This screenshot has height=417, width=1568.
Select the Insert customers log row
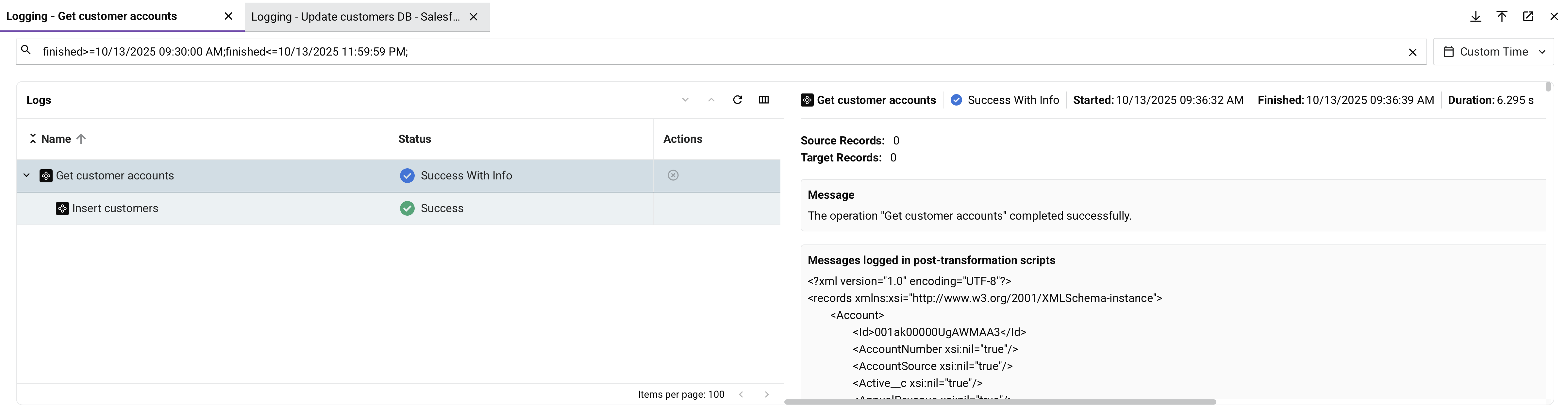pyautogui.click(x=115, y=208)
